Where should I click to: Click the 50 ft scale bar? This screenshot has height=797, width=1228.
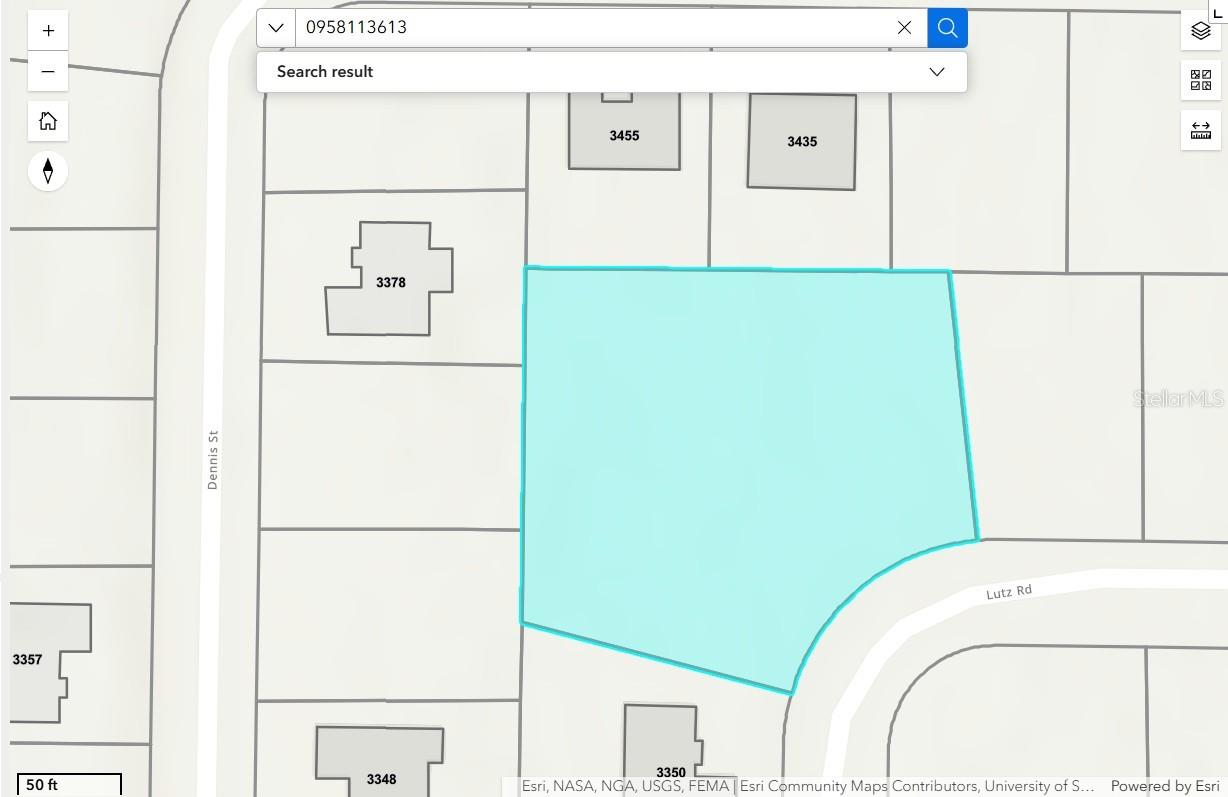click(x=69, y=785)
